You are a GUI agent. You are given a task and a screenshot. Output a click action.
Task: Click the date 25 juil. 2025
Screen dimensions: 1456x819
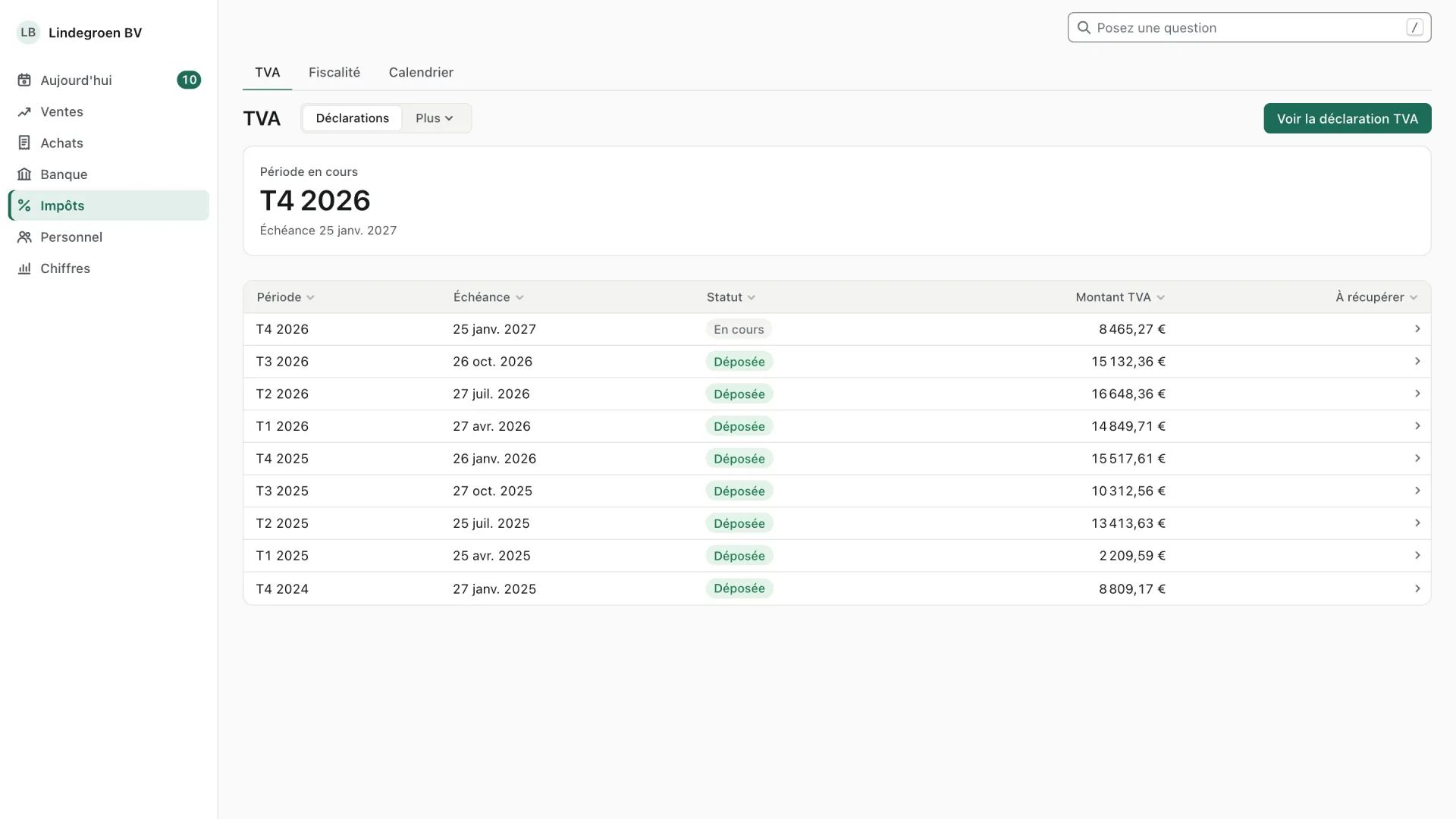click(x=491, y=523)
